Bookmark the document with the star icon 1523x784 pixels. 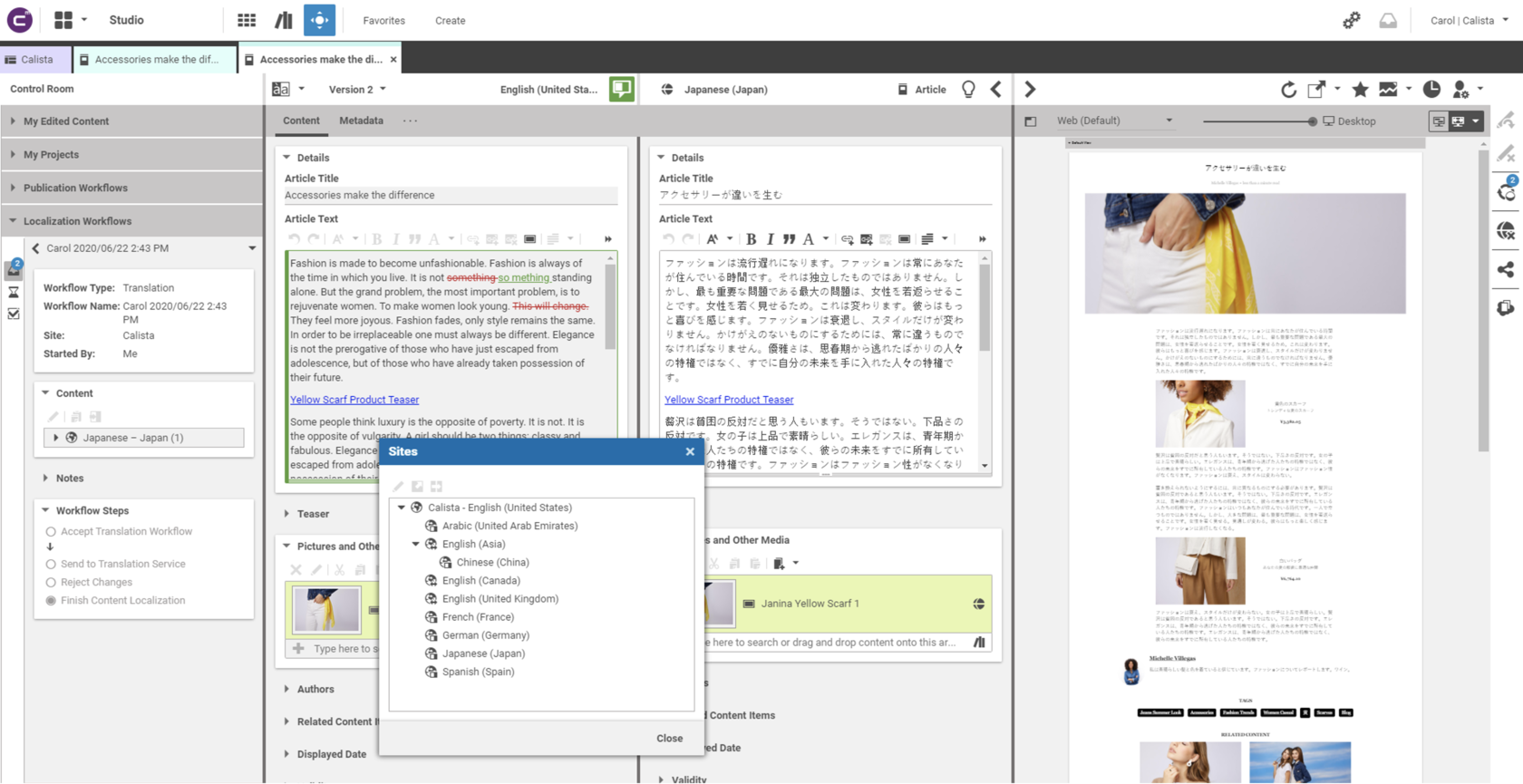[x=1360, y=89]
